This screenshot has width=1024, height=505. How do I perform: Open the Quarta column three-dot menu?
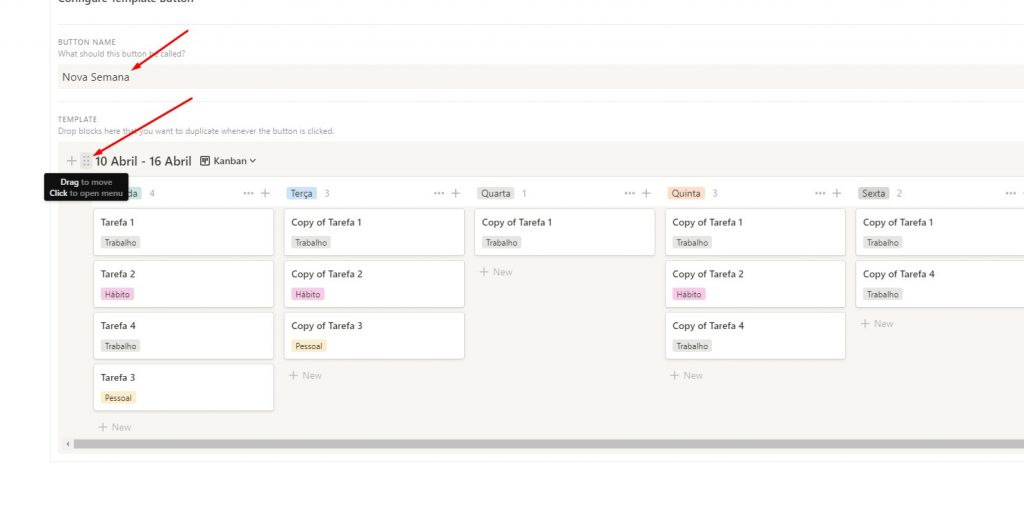(x=630, y=193)
